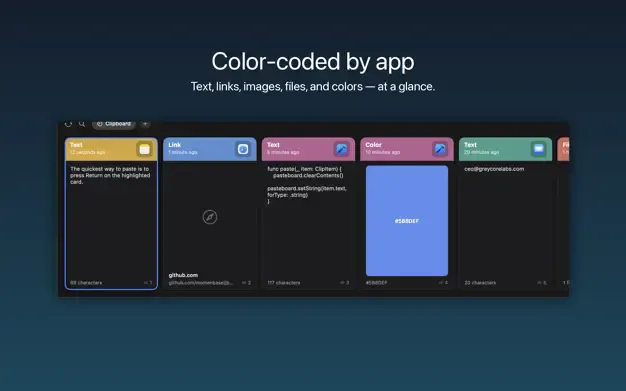Add a new pinboard with plus button
This screenshot has height=391, width=626.
click(x=145, y=124)
